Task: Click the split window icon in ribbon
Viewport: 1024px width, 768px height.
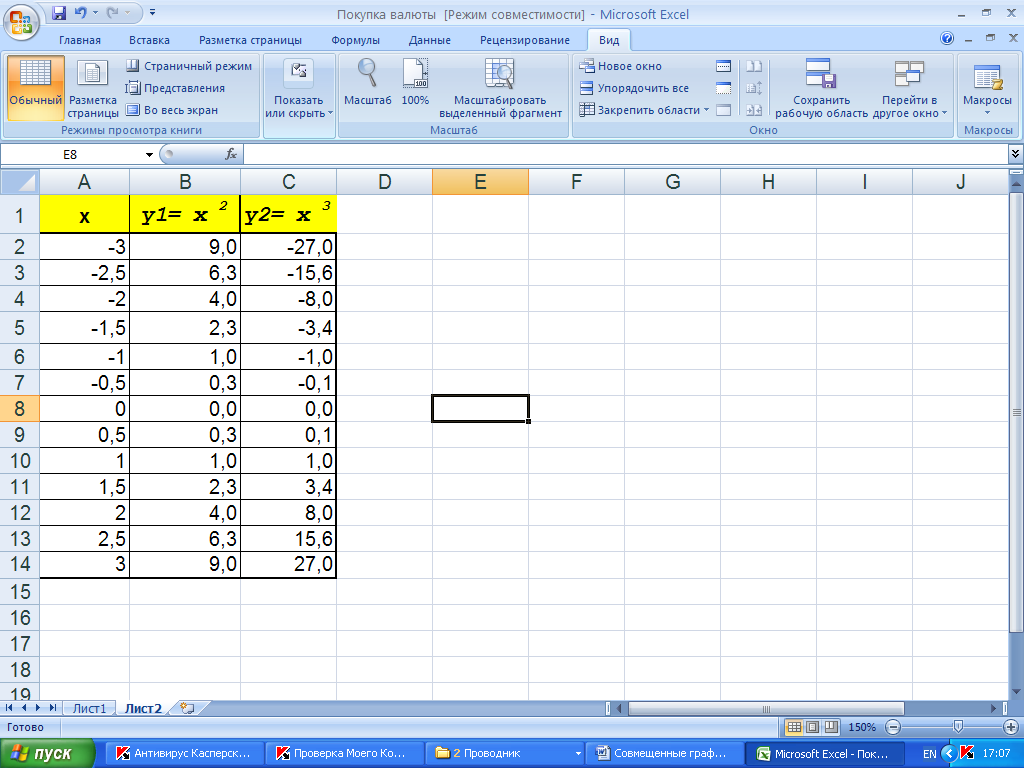Action: pos(724,66)
